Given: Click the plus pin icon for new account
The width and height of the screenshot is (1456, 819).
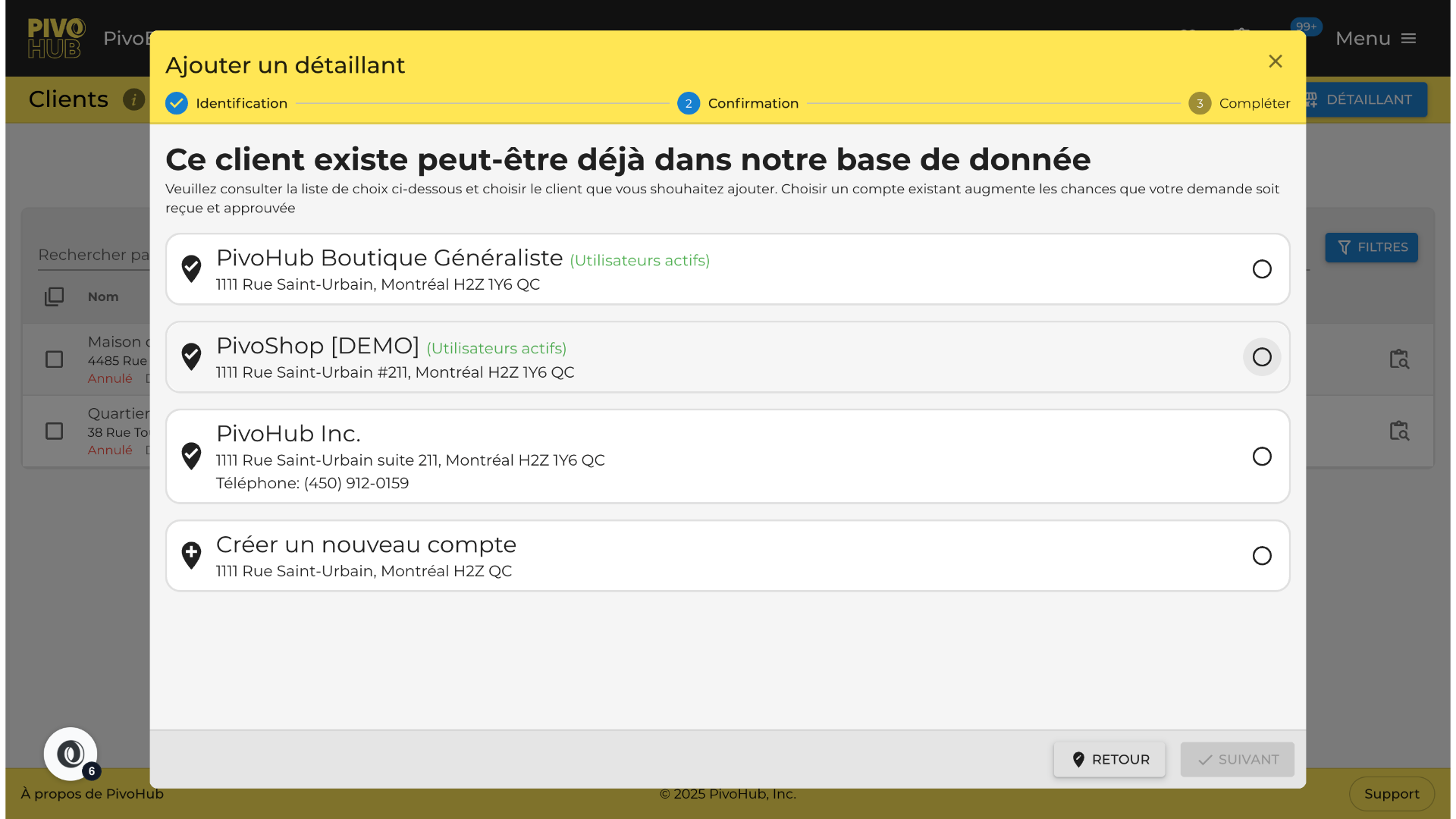Looking at the screenshot, I should click(192, 556).
